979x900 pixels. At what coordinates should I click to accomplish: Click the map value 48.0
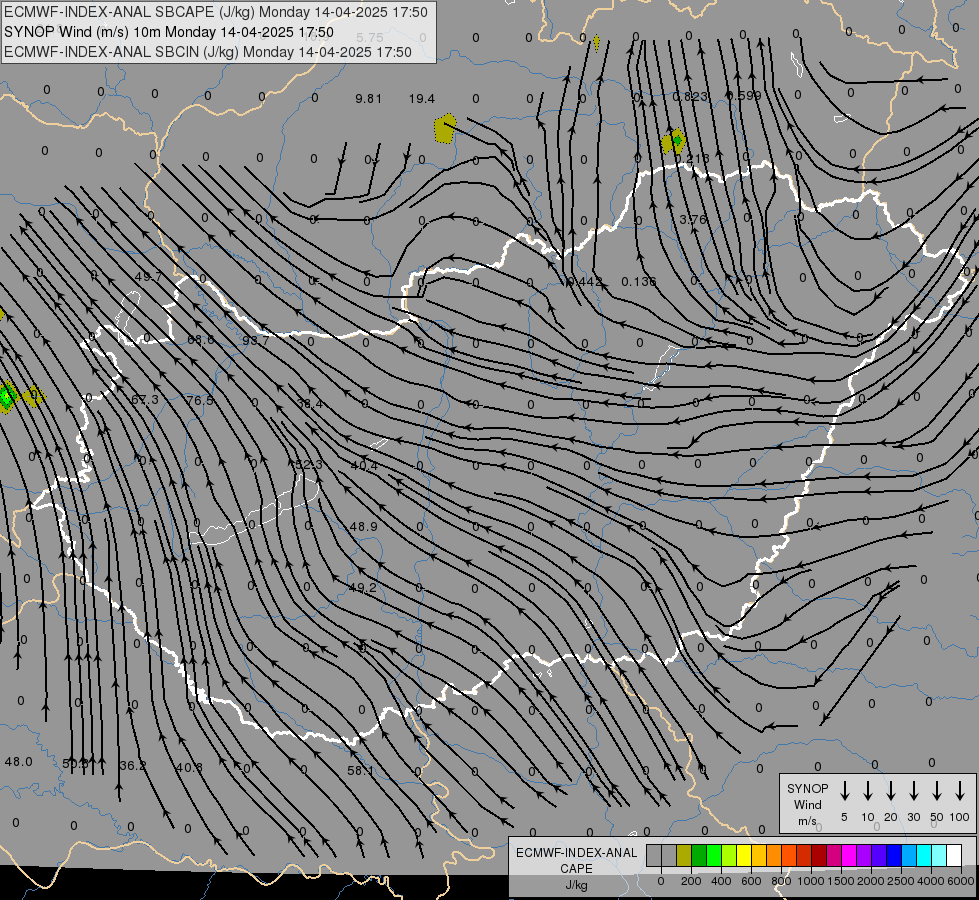coord(18,761)
